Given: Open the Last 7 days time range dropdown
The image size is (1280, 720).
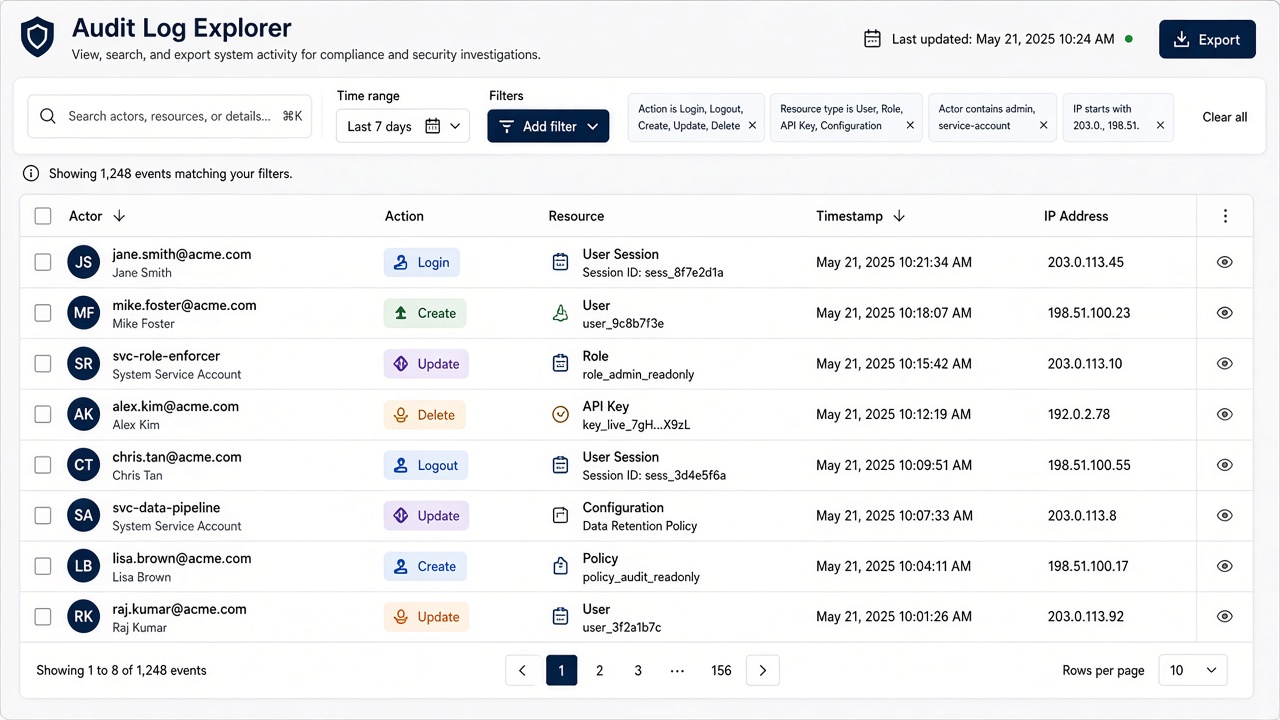Looking at the screenshot, I should coord(403,126).
